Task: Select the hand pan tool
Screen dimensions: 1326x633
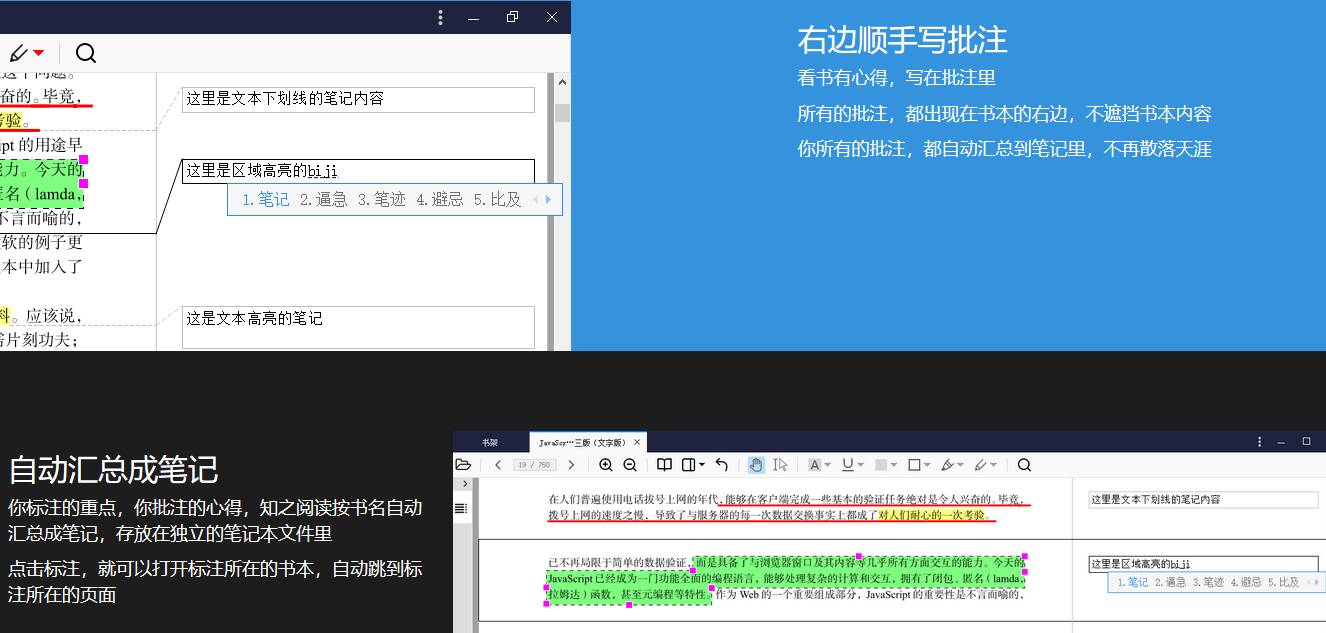Action: (756, 465)
